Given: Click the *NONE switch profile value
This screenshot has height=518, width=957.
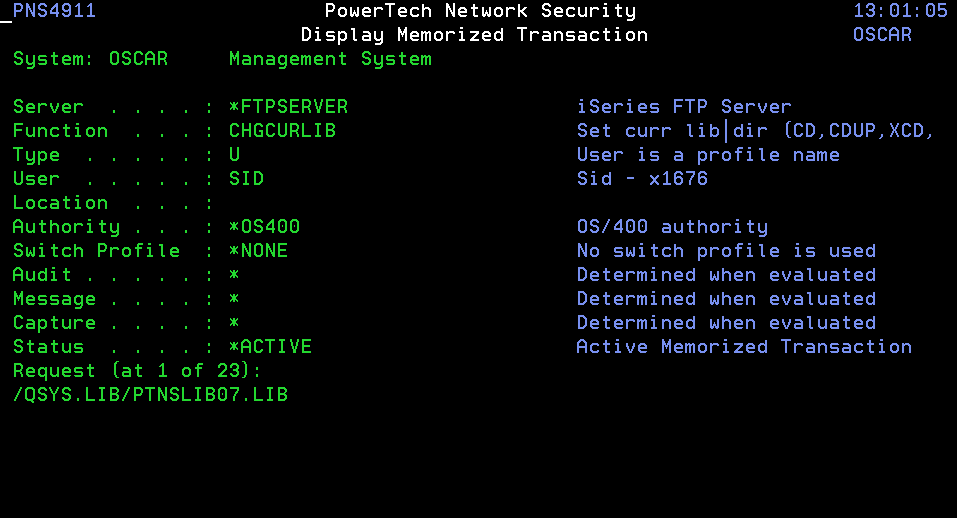Looking at the screenshot, I should coord(258,251).
